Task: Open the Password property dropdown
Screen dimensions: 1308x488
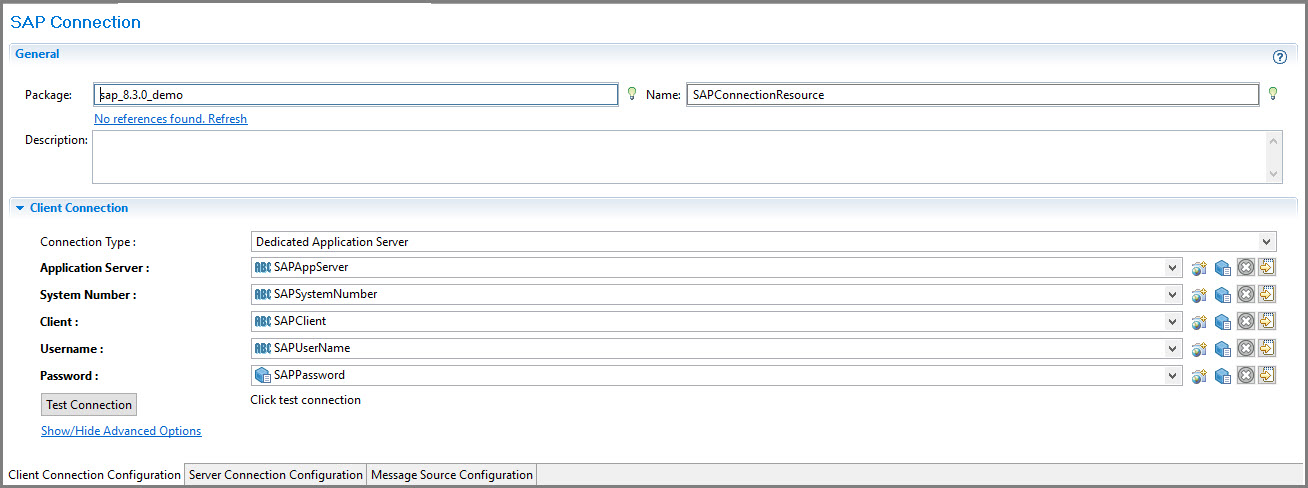Action: pos(1172,376)
